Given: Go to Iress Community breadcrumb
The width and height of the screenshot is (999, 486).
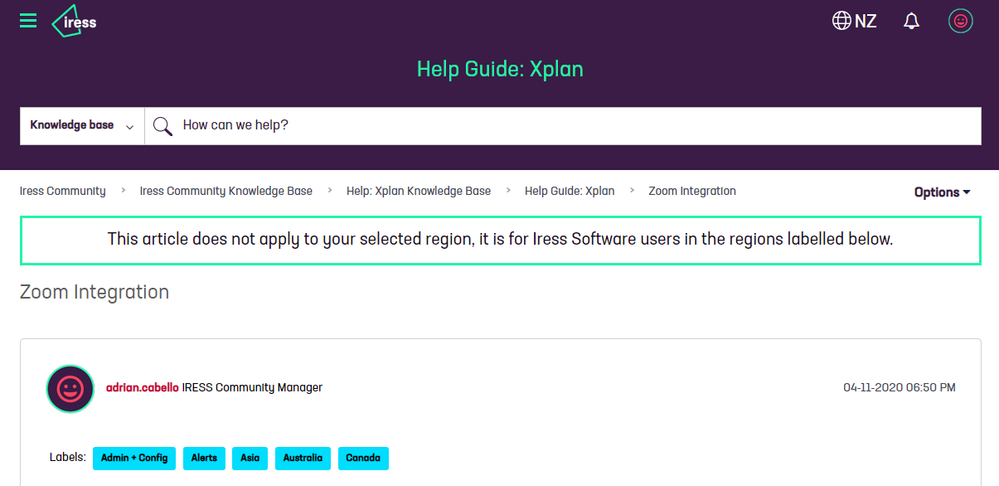Looking at the screenshot, I should (63, 191).
